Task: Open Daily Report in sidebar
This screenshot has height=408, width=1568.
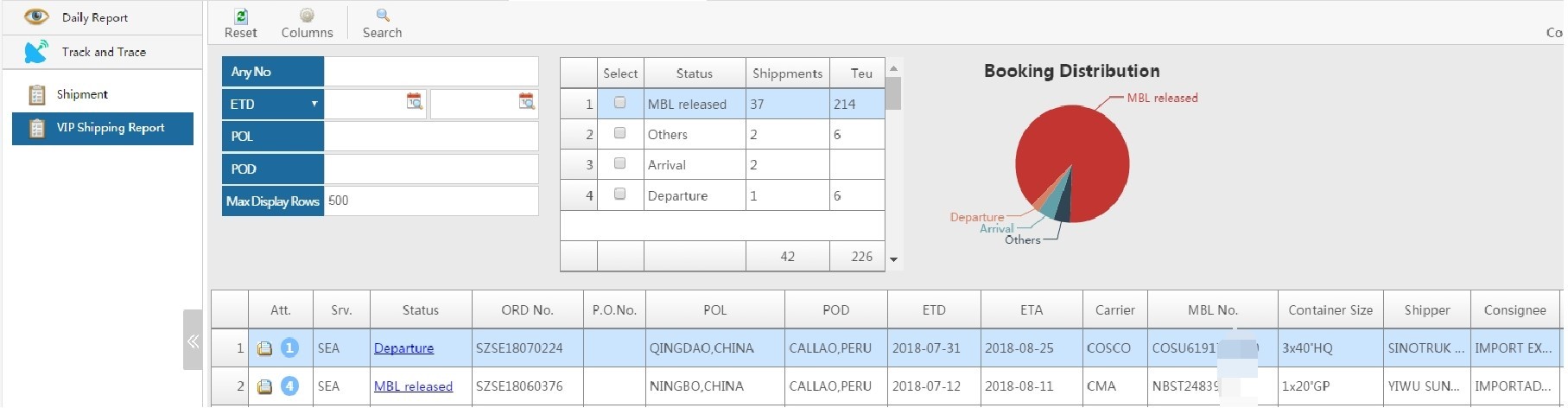Action: (x=94, y=17)
